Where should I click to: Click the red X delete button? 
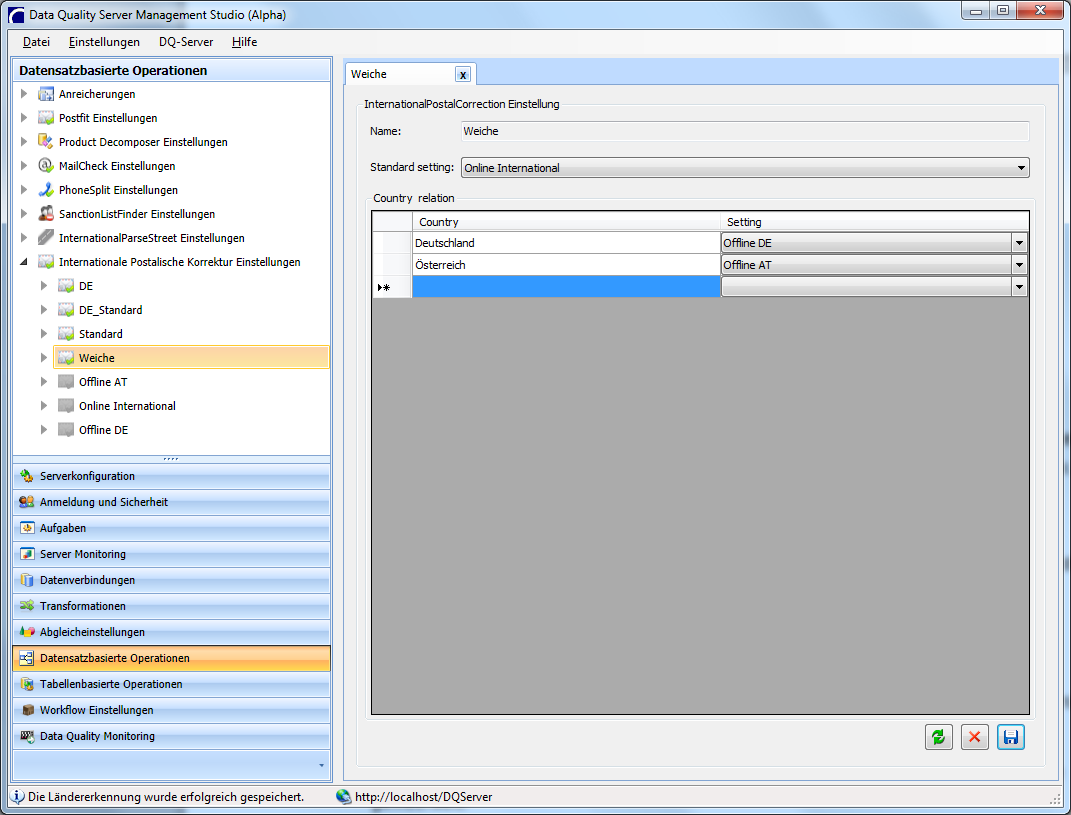(975, 737)
